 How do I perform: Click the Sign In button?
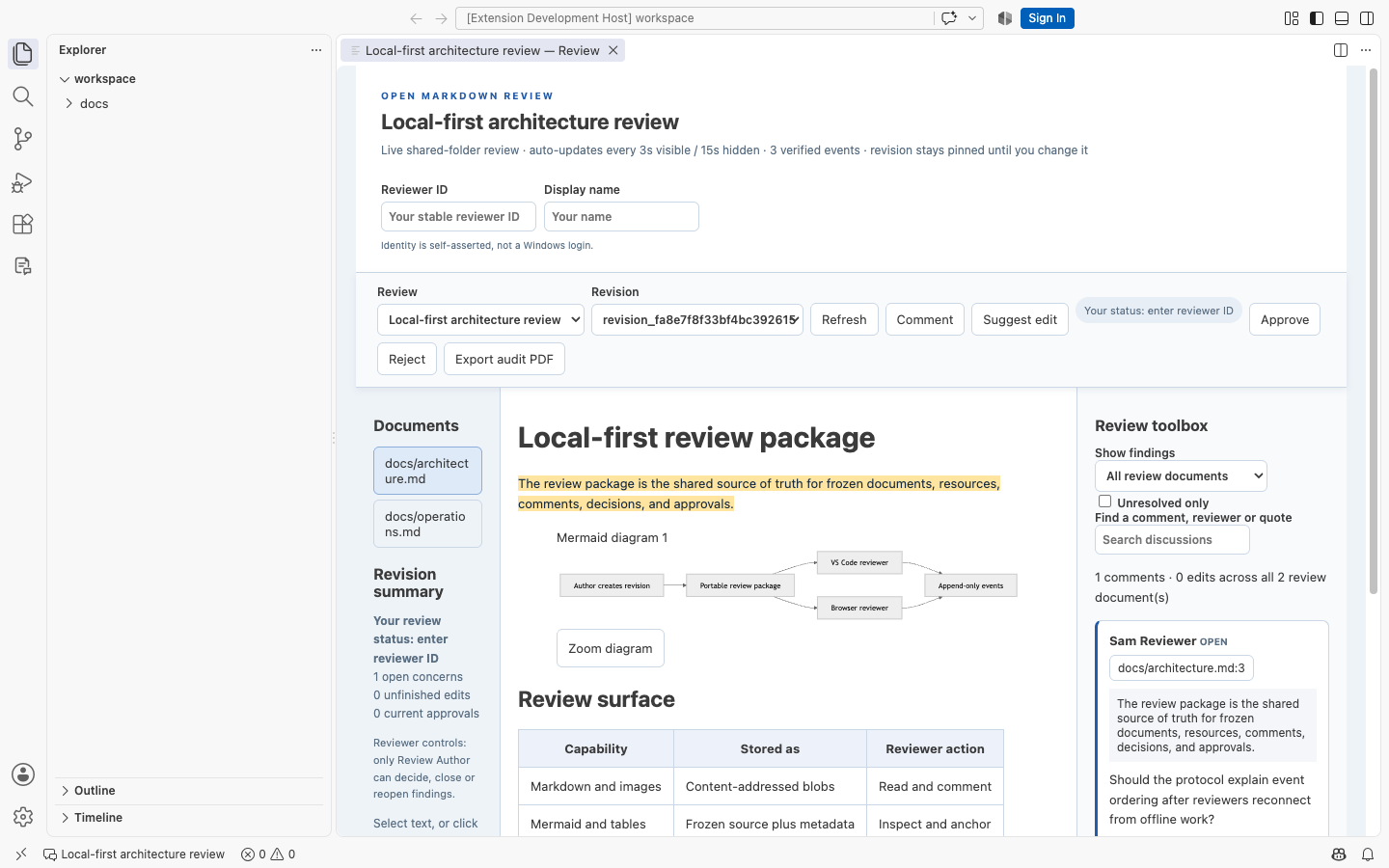coord(1048,18)
